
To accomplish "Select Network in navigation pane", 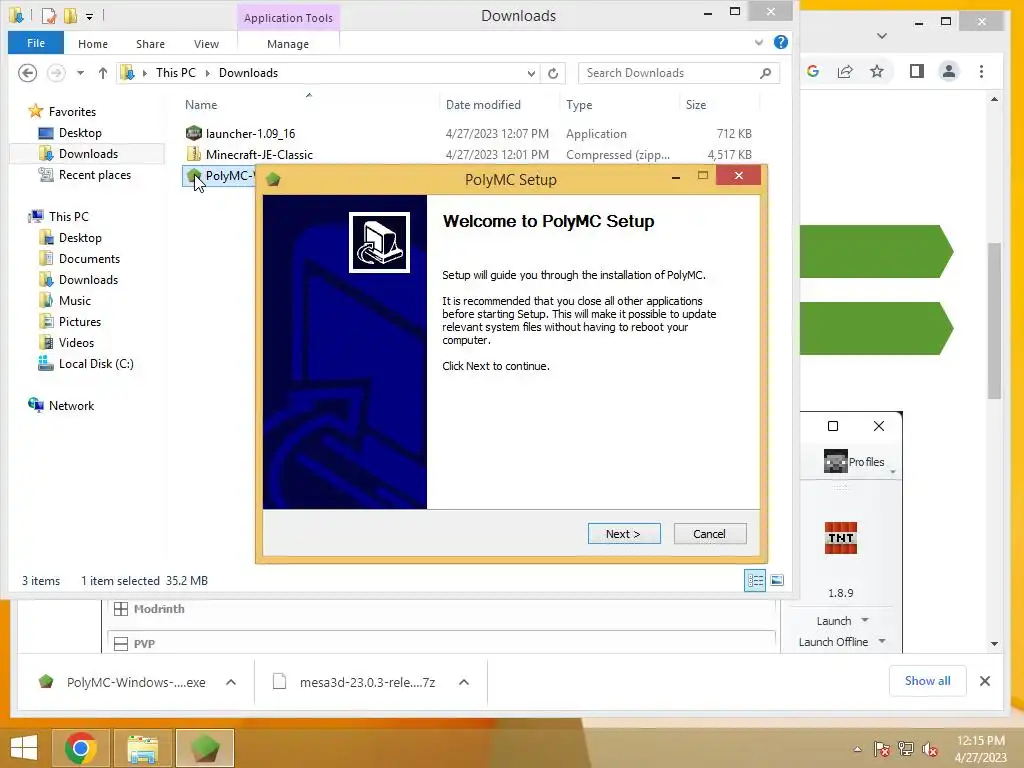I will 71,406.
